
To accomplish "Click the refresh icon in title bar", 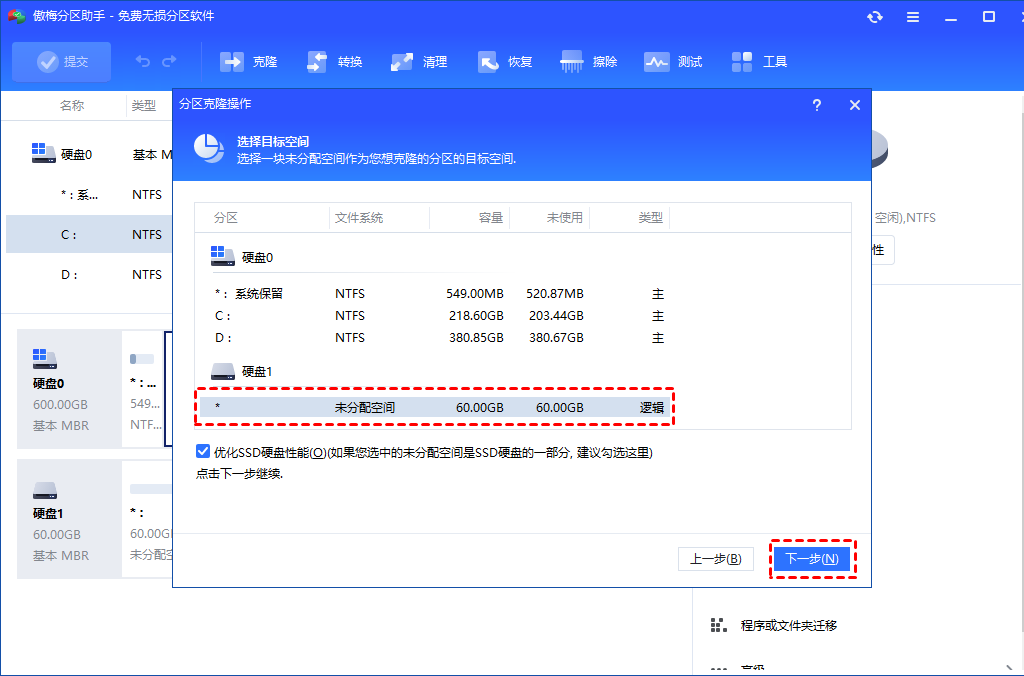I will click(x=874, y=17).
